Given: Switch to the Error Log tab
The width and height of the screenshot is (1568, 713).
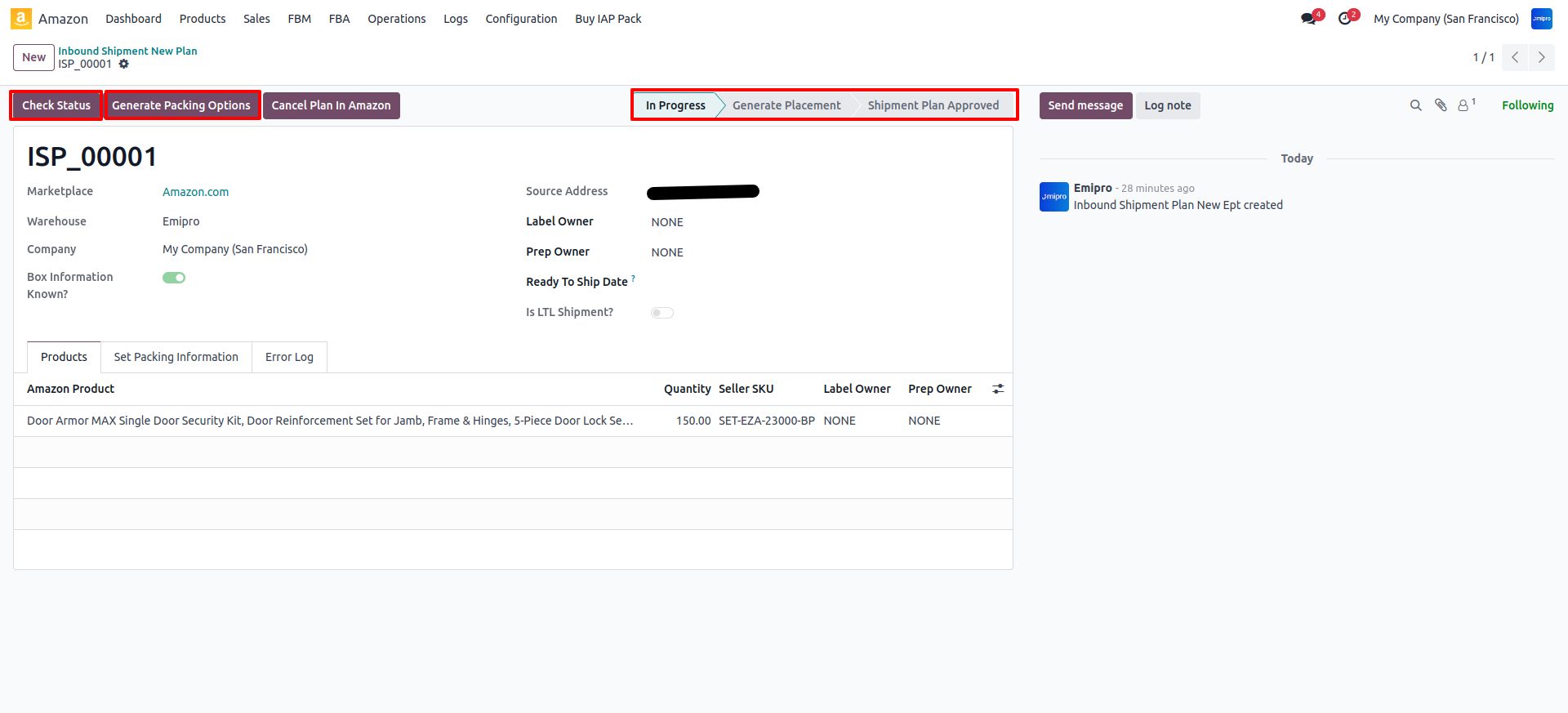Looking at the screenshot, I should click(289, 357).
